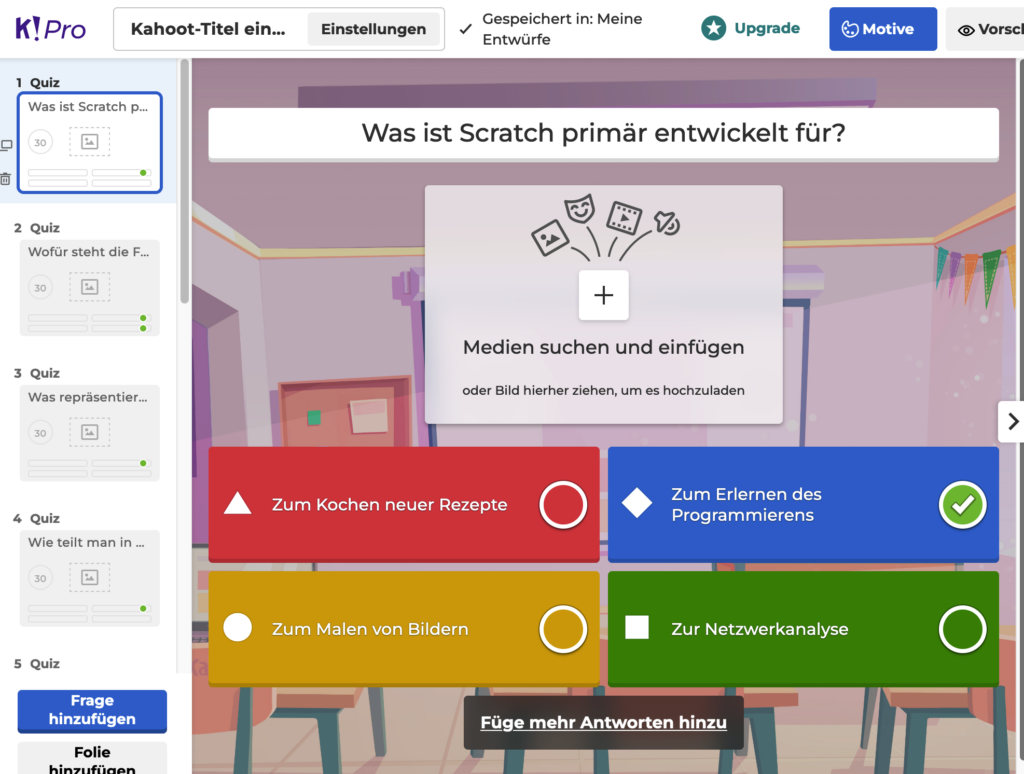Click the Upgrade star icon
Image resolution: width=1024 pixels, height=774 pixels.
(714, 29)
